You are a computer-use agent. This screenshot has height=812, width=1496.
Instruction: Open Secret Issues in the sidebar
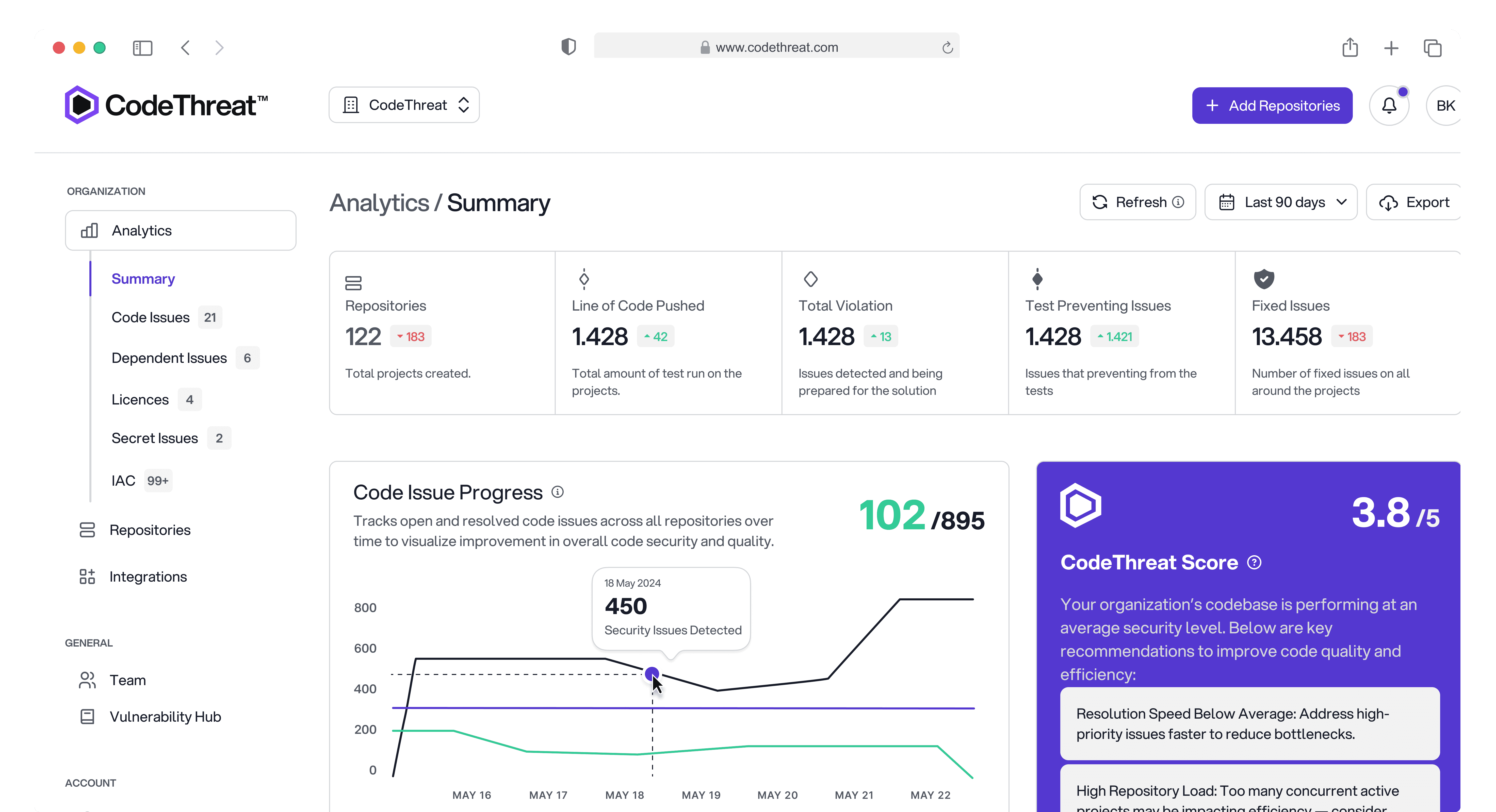(154, 438)
